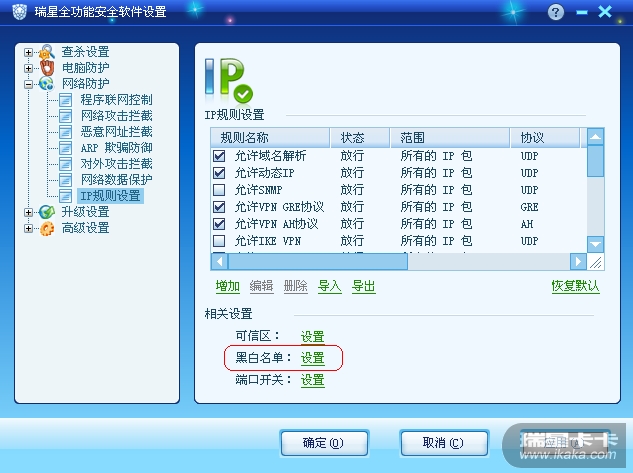
Task: Click page icon beside IP规则设置
Action: pyautogui.click(x=65, y=196)
